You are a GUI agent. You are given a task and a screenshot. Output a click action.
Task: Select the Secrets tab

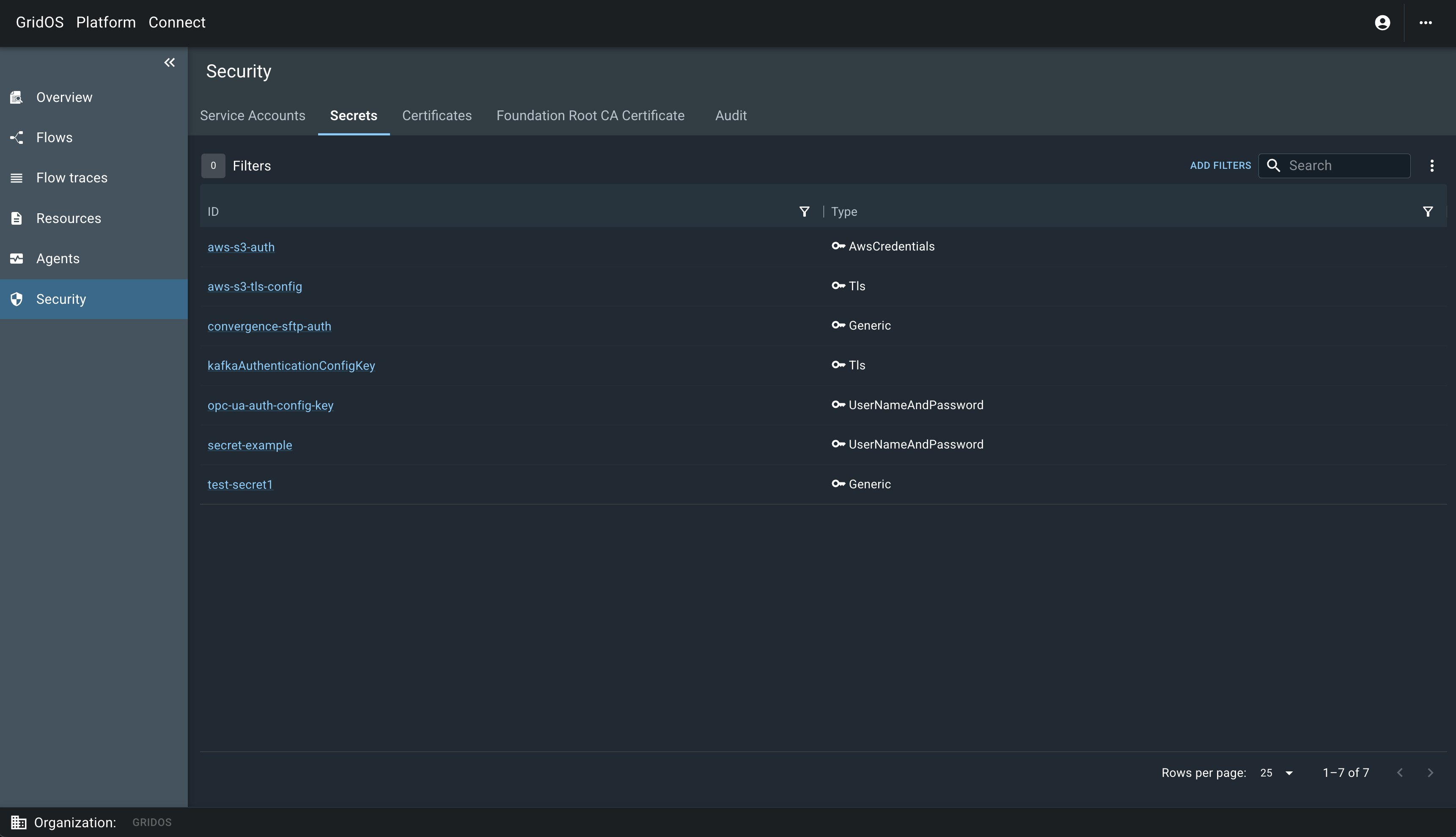pos(354,116)
